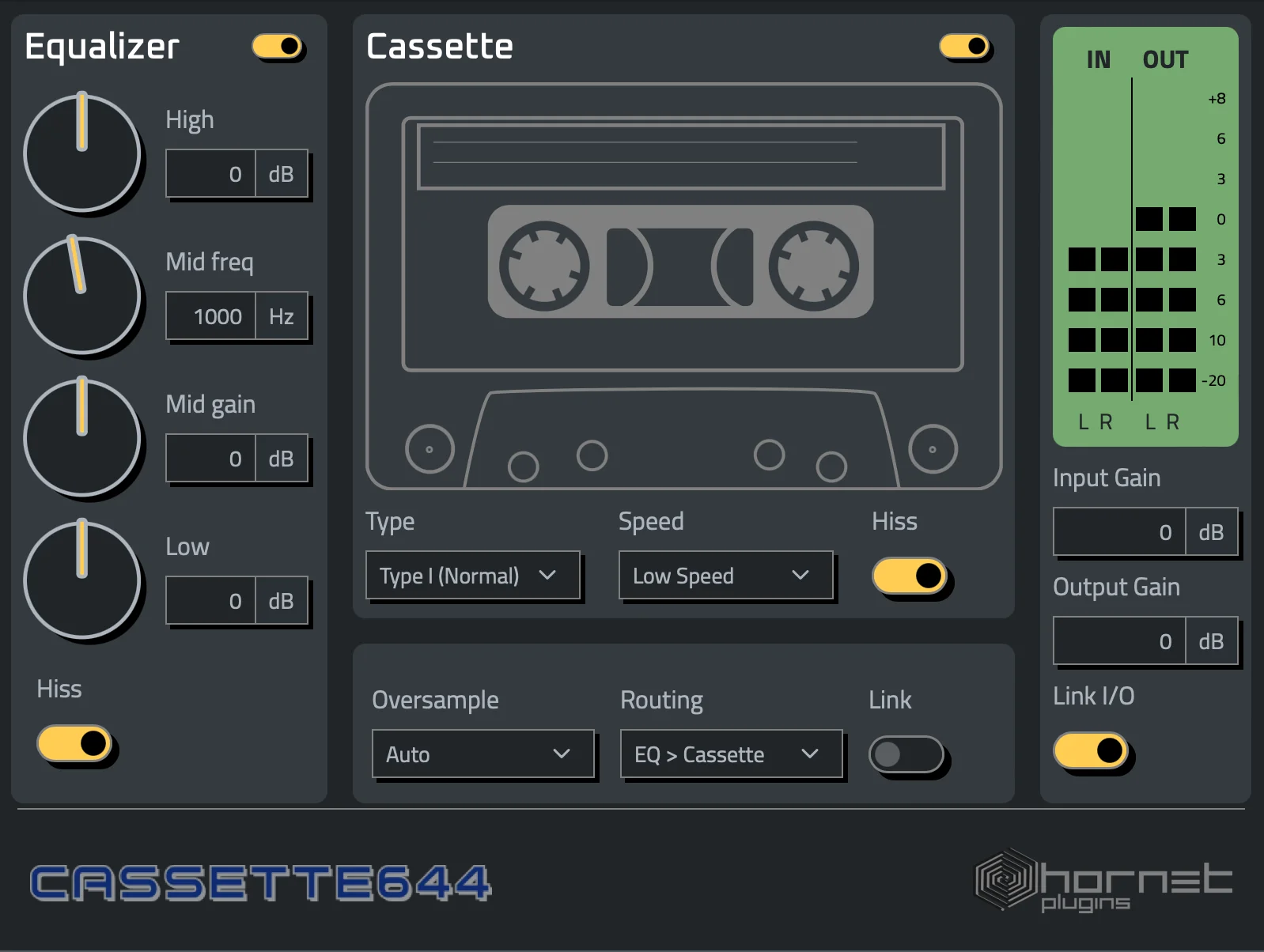Click the Speed label

pyautogui.click(x=651, y=522)
